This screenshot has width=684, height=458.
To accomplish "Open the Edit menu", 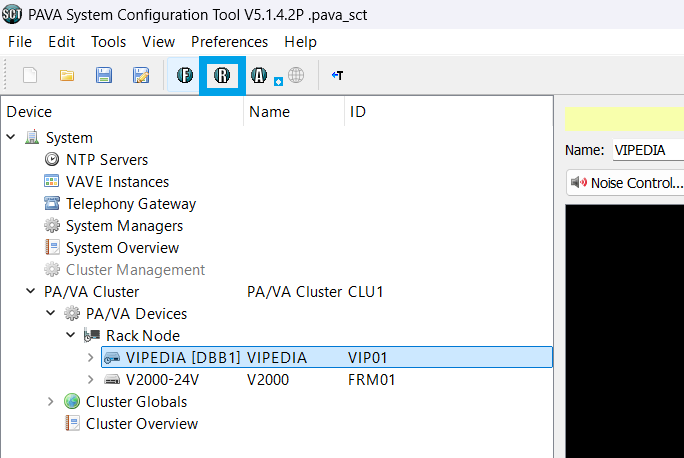I will pyautogui.click(x=62, y=42).
